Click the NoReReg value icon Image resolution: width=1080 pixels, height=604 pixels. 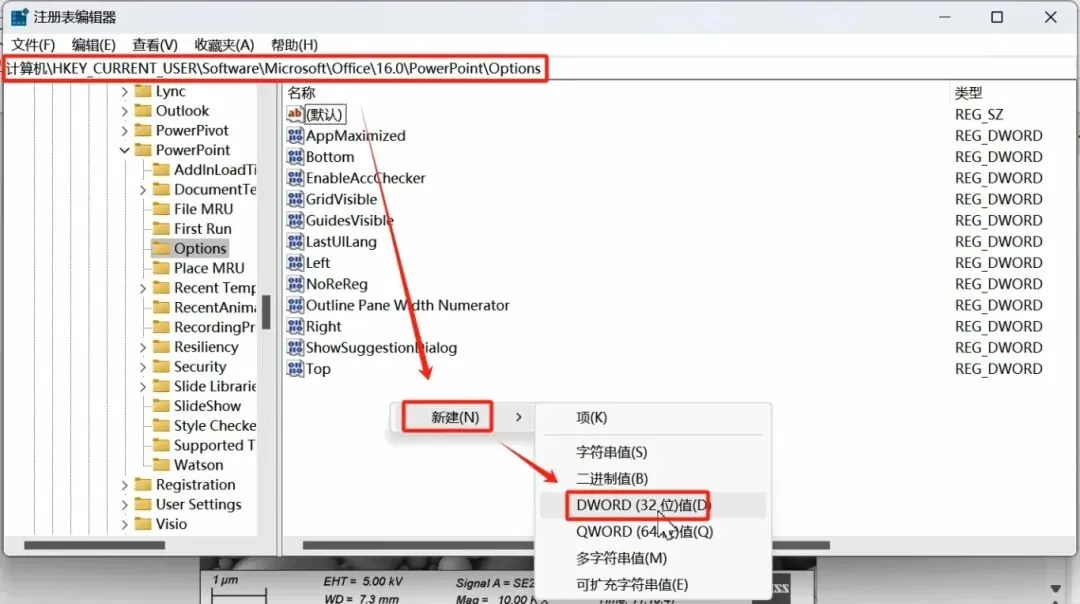point(295,284)
